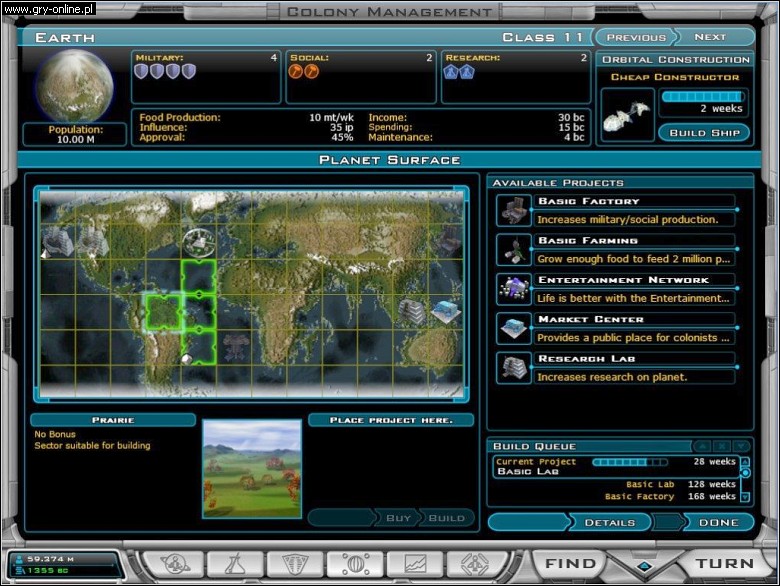Click the Income 30 bc value
The height and width of the screenshot is (586, 780).
click(571, 117)
